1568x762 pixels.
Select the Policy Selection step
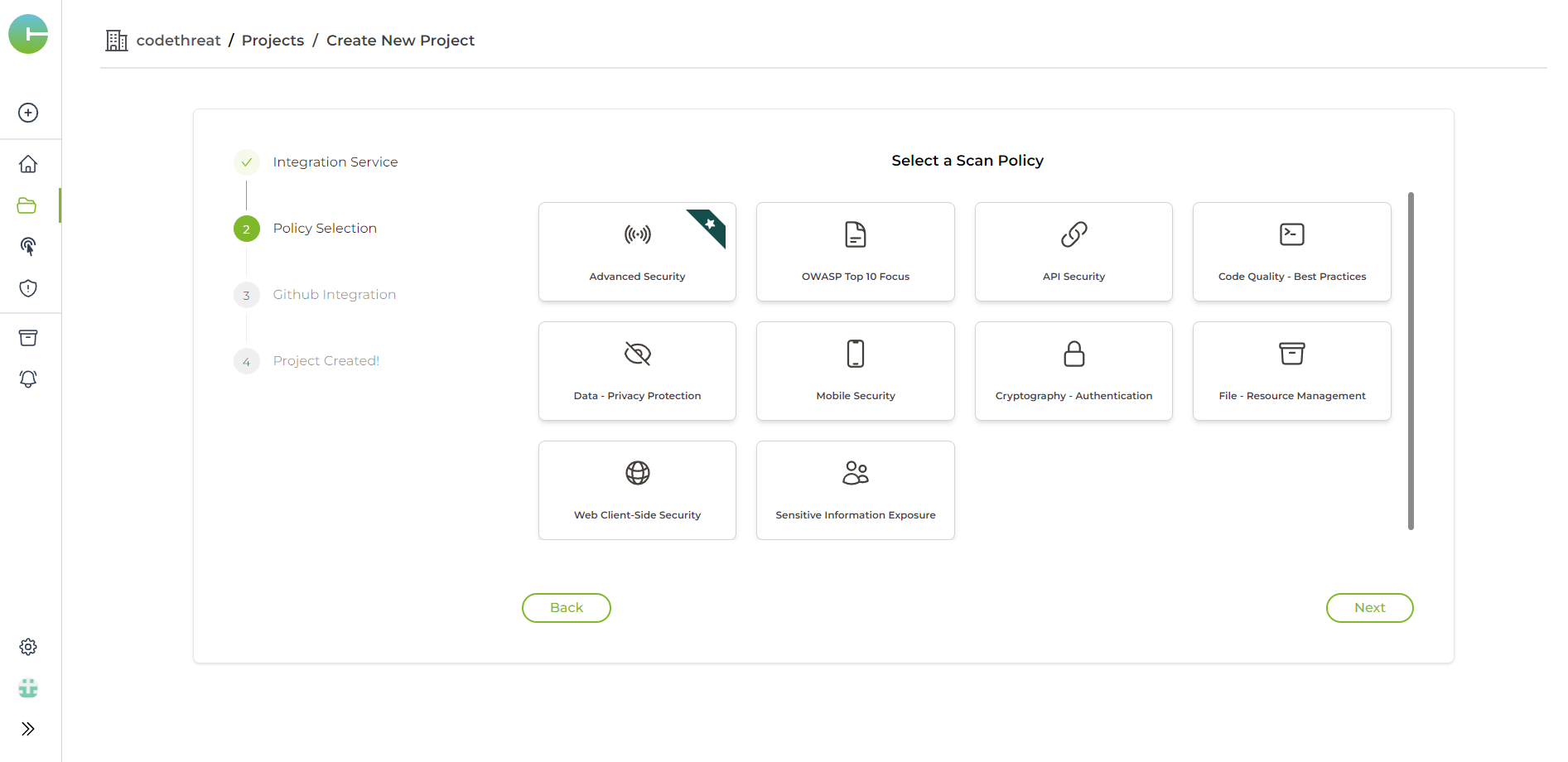(325, 229)
